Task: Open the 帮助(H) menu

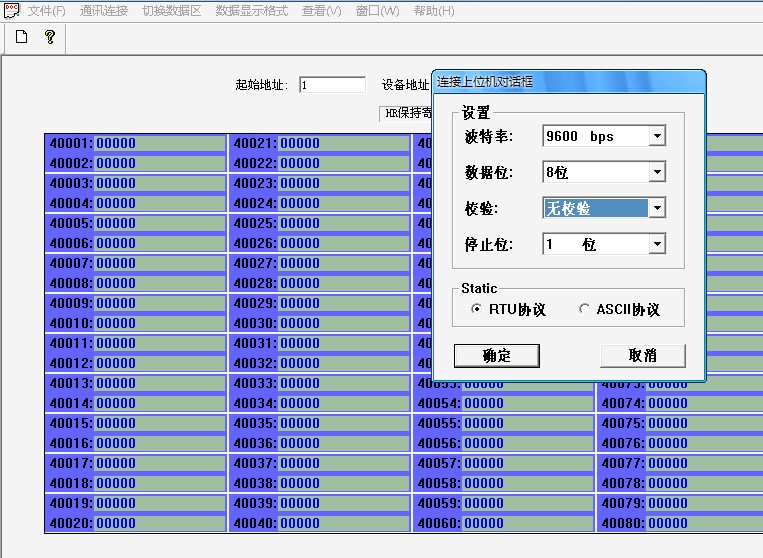Action: coord(433,11)
